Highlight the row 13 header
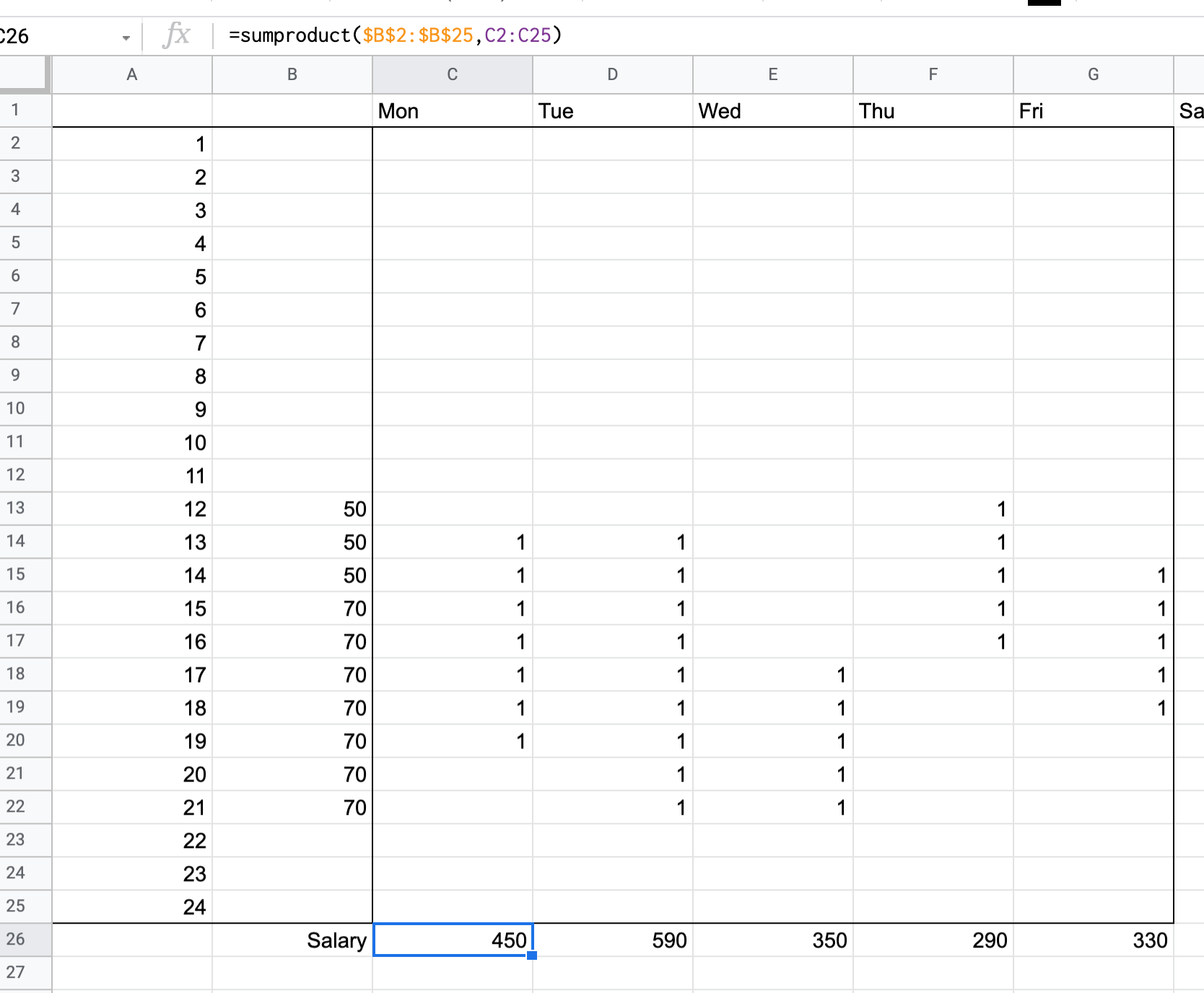This screenshot has height=993, width=1204. coord(16,508)
